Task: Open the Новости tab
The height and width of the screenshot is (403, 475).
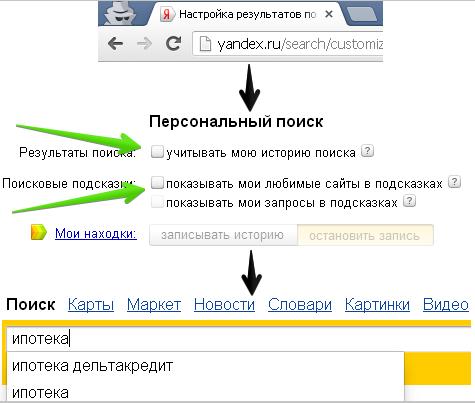Action: pyautogui.click(x=224, y=305)
